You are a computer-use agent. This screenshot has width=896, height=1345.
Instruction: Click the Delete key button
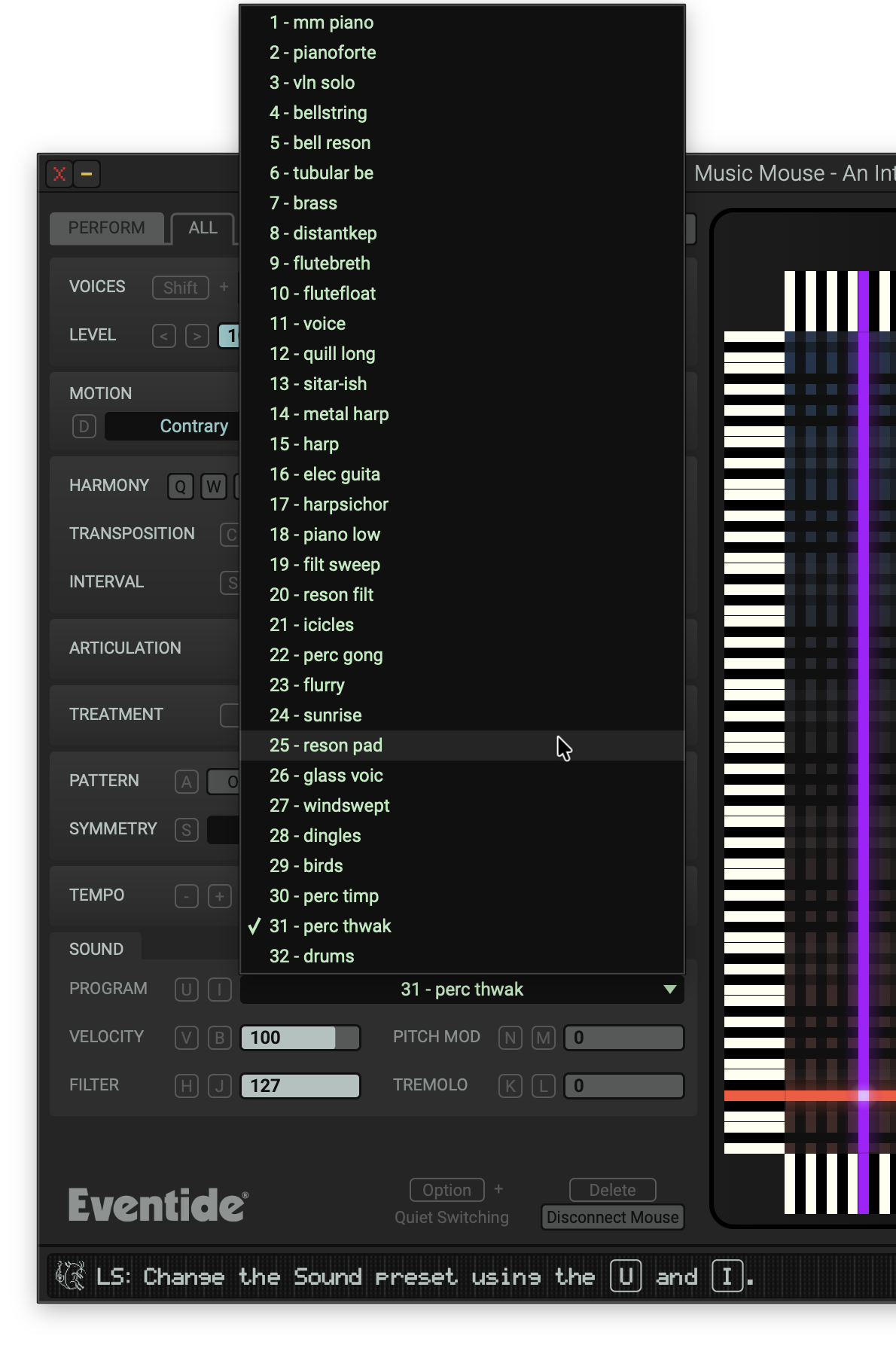point(612,1190)
